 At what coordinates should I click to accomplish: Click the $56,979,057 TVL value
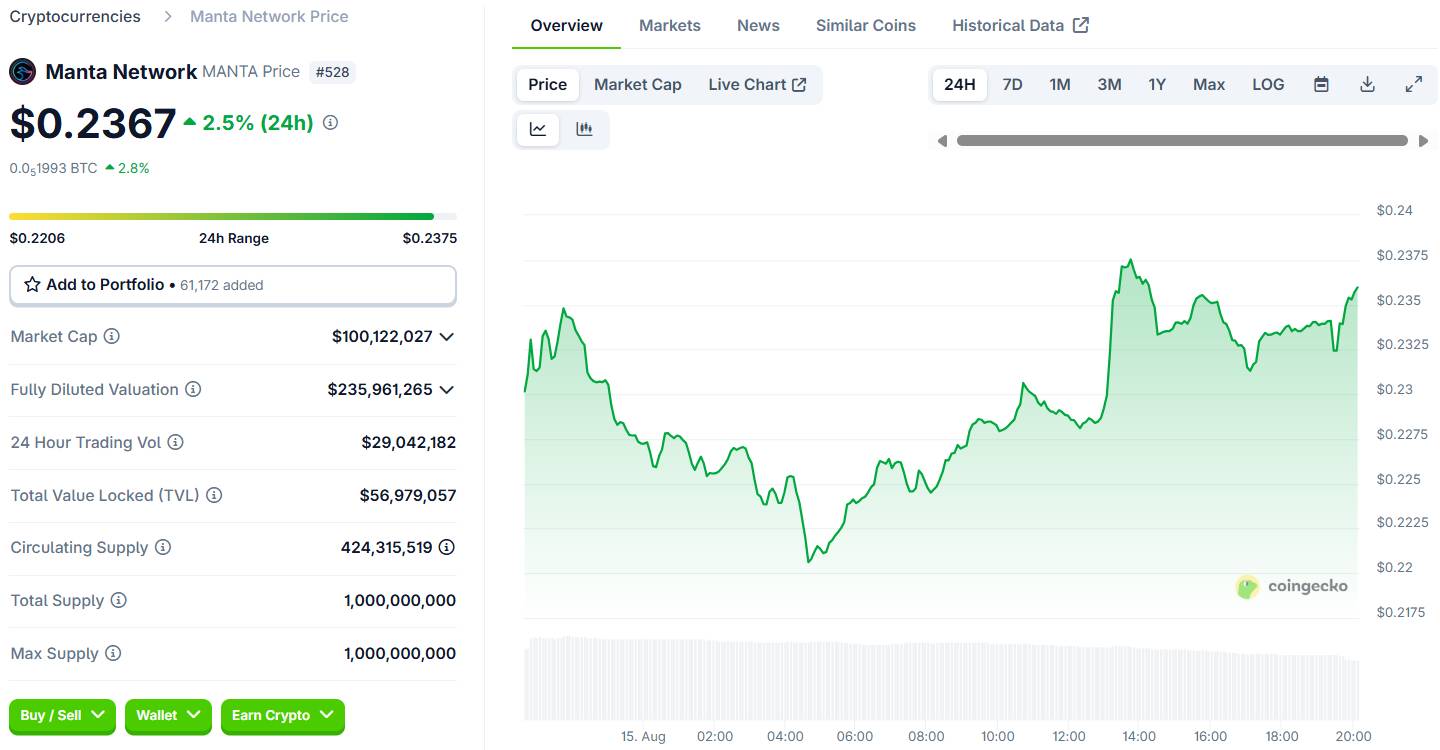click(x=408, y=495)
